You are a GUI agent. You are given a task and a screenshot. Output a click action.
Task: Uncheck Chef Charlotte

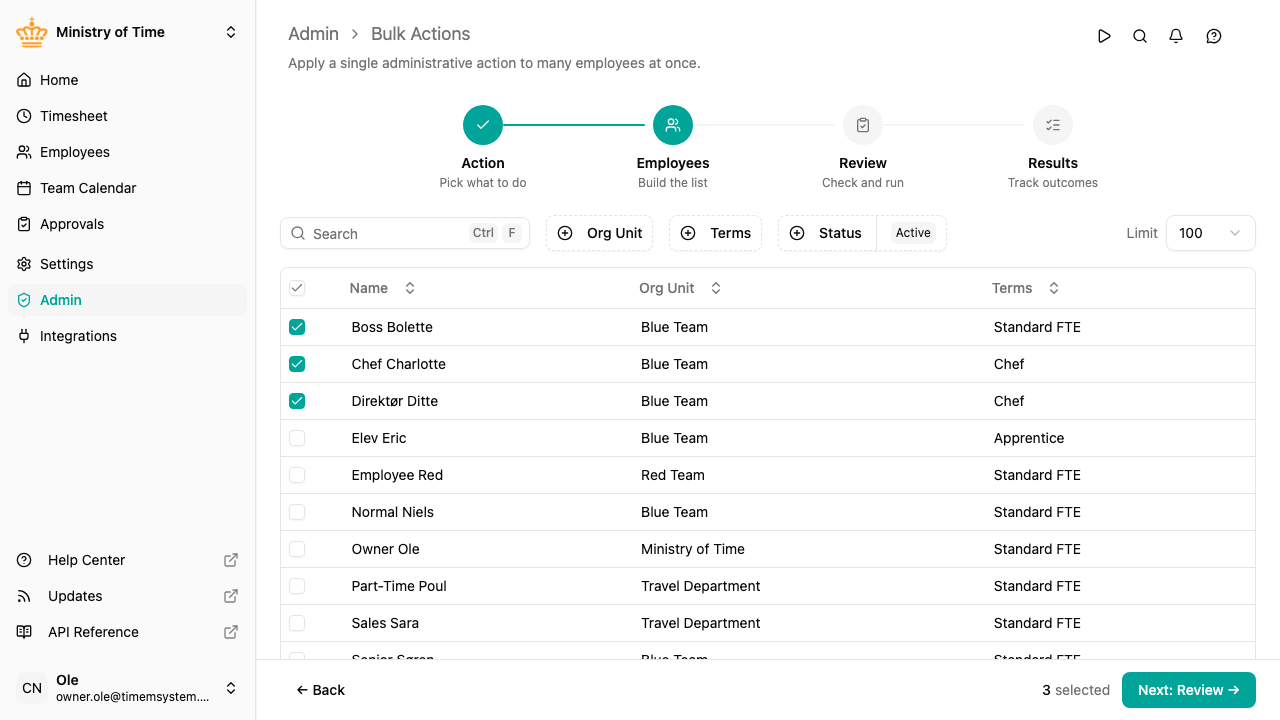(x=297, y=364)
